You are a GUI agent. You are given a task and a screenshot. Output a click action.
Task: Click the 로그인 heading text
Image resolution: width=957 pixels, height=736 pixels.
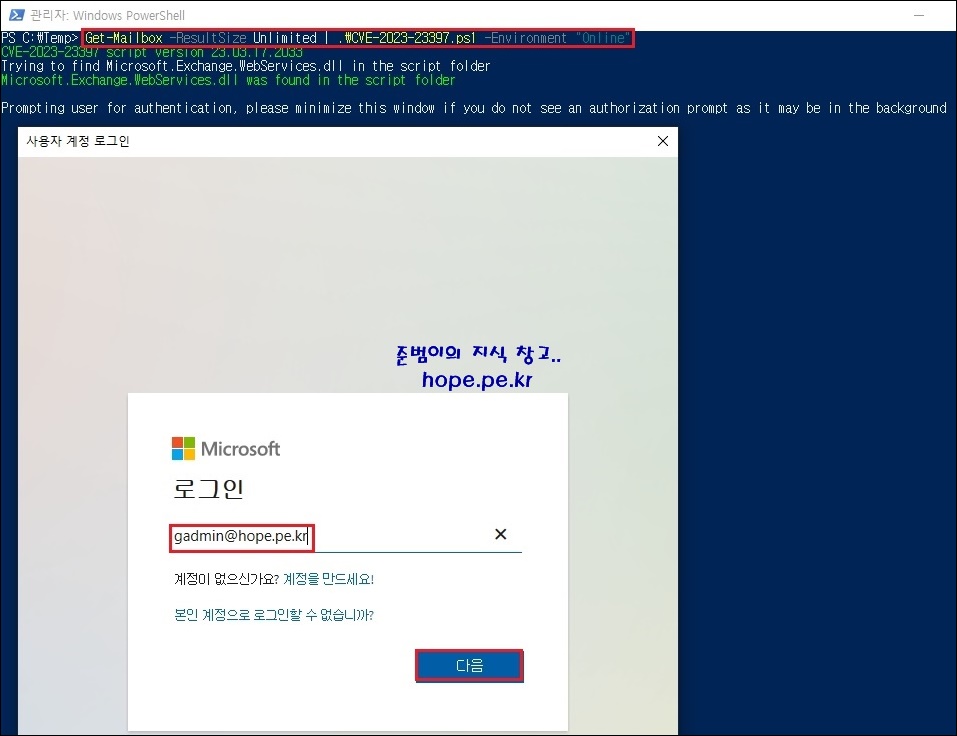[x=208, y=489]
